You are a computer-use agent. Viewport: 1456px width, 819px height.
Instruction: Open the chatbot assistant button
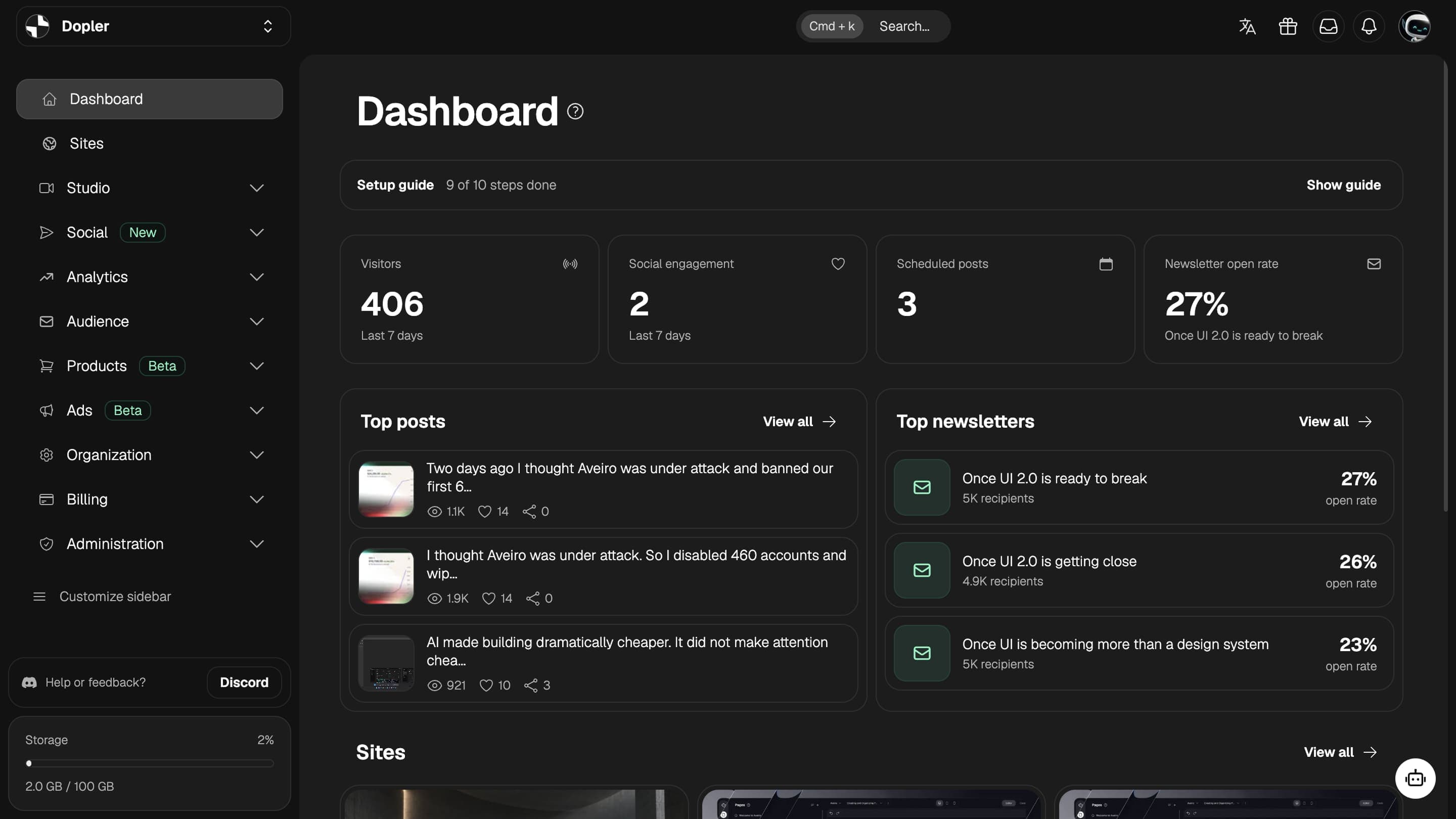(x=1415, y=779)
